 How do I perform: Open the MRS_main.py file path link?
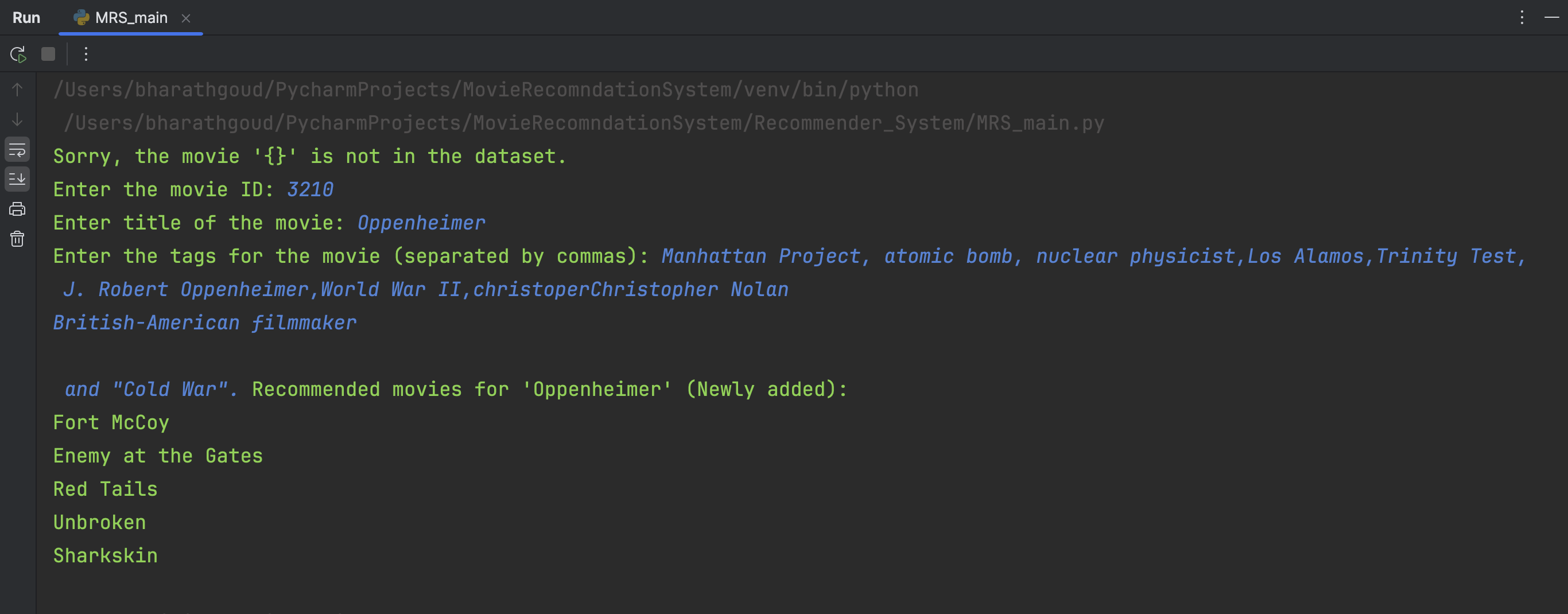coord(584,123)
